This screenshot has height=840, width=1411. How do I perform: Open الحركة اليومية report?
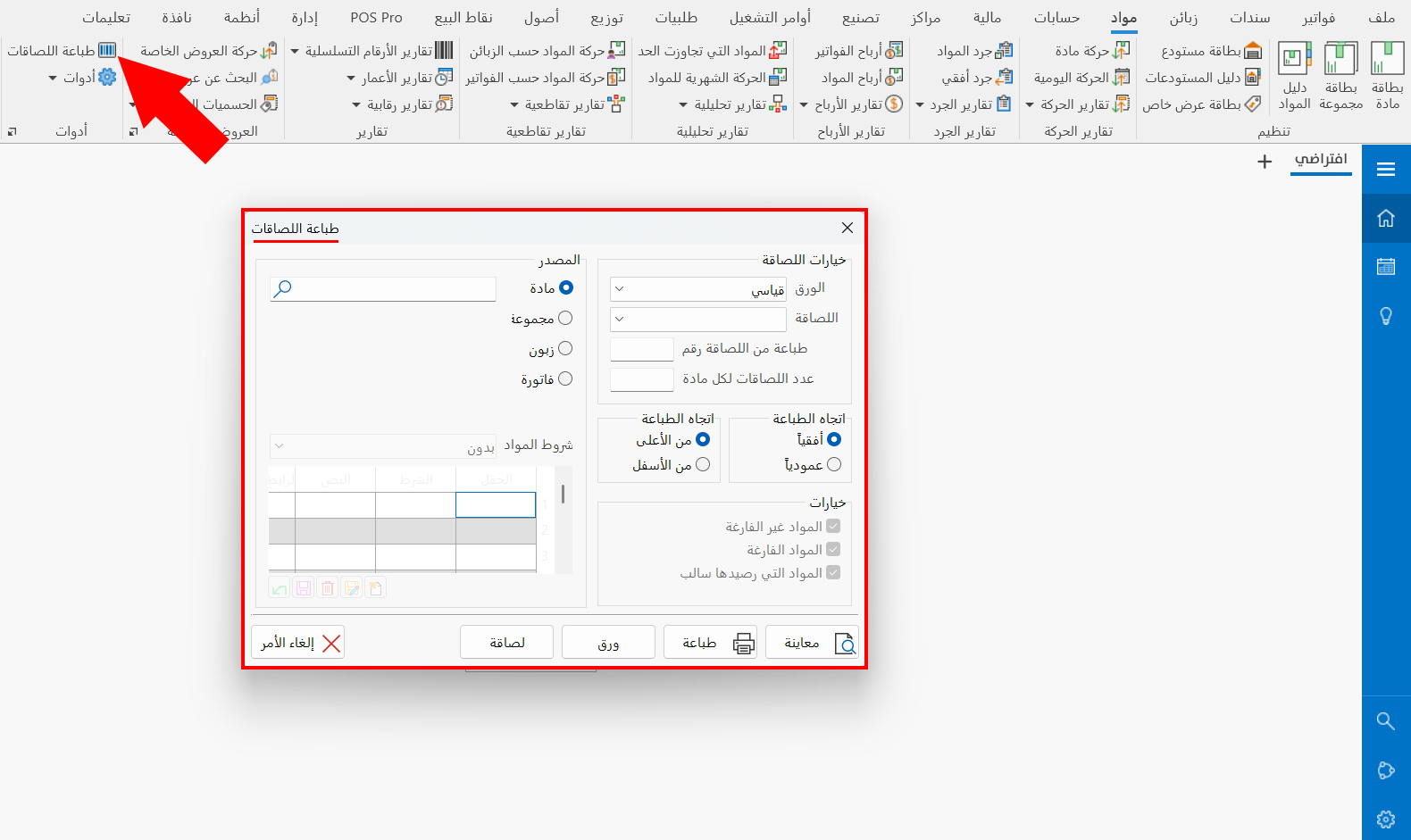coord(1081,78)
